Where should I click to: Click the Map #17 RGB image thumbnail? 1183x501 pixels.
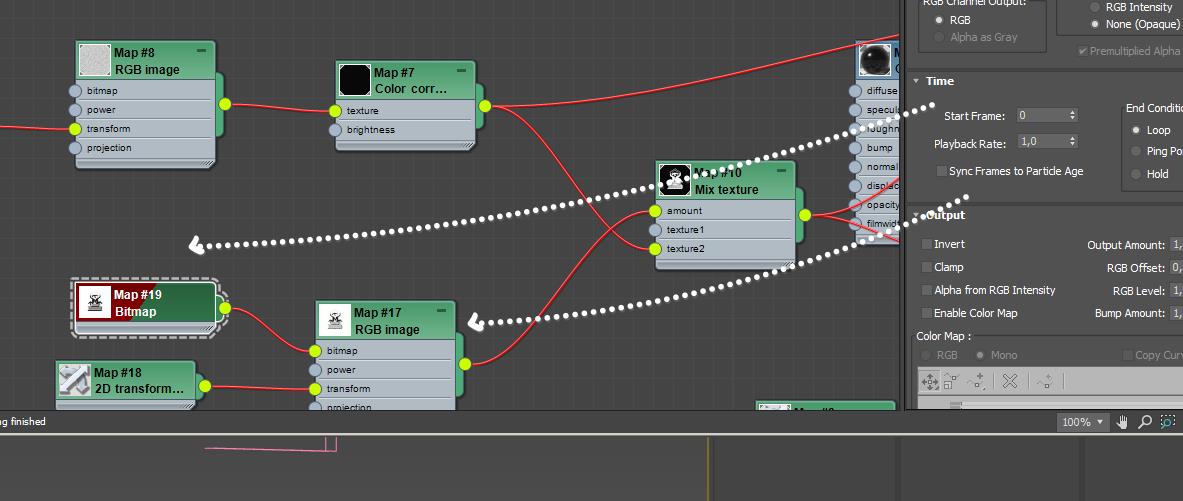(335, 321)
